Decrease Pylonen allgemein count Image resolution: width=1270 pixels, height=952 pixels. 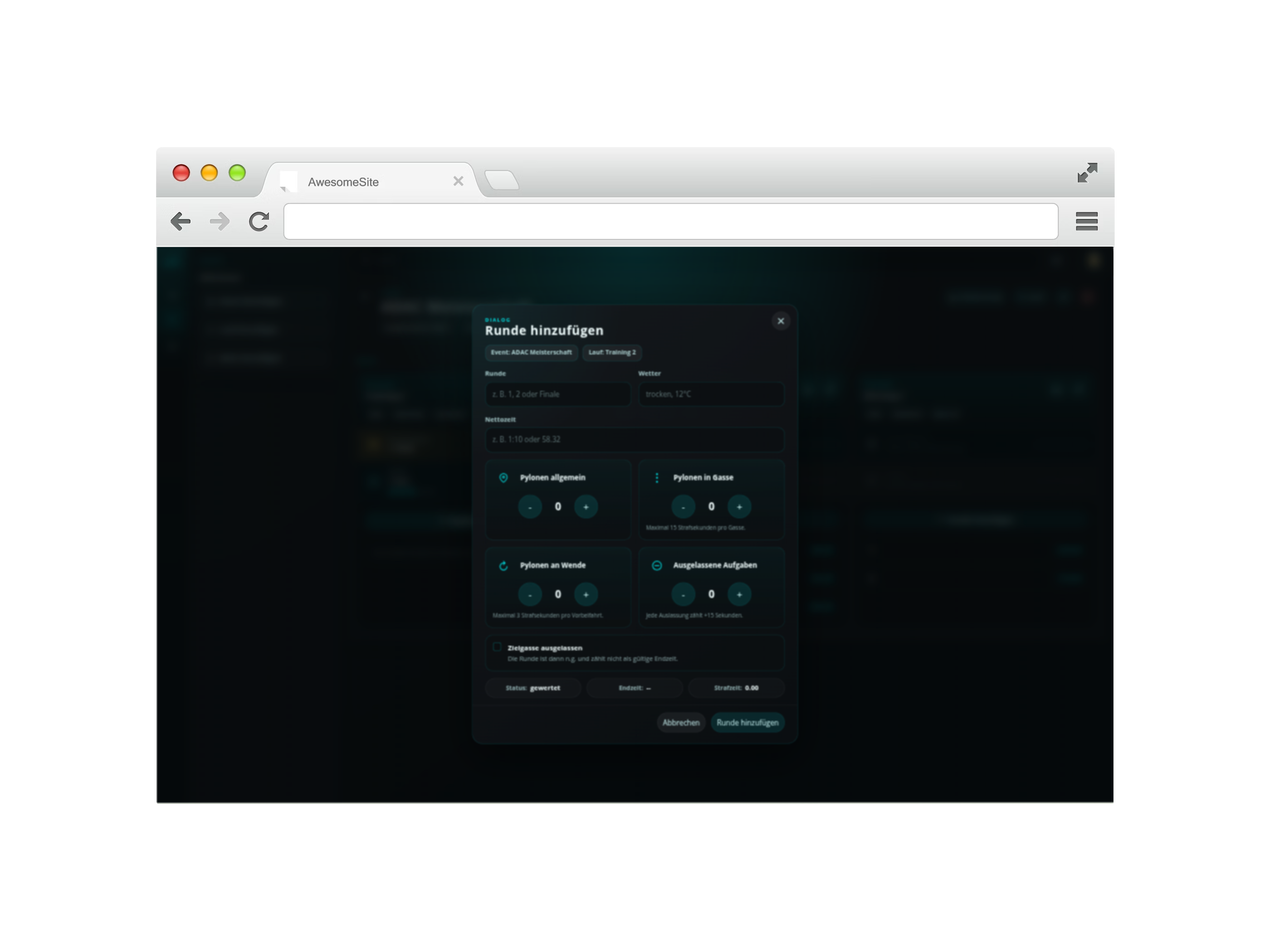pos(529,507)
